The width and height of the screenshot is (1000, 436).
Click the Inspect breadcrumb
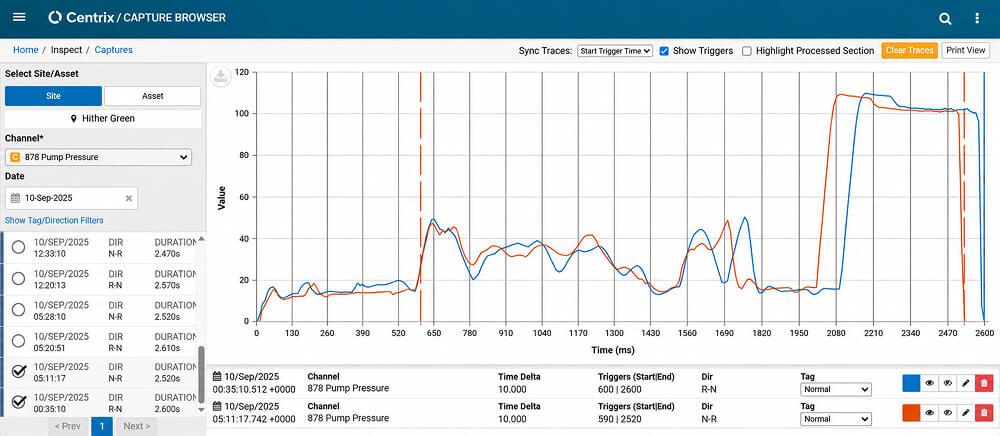pyautogui.click(x=66, y=50)
